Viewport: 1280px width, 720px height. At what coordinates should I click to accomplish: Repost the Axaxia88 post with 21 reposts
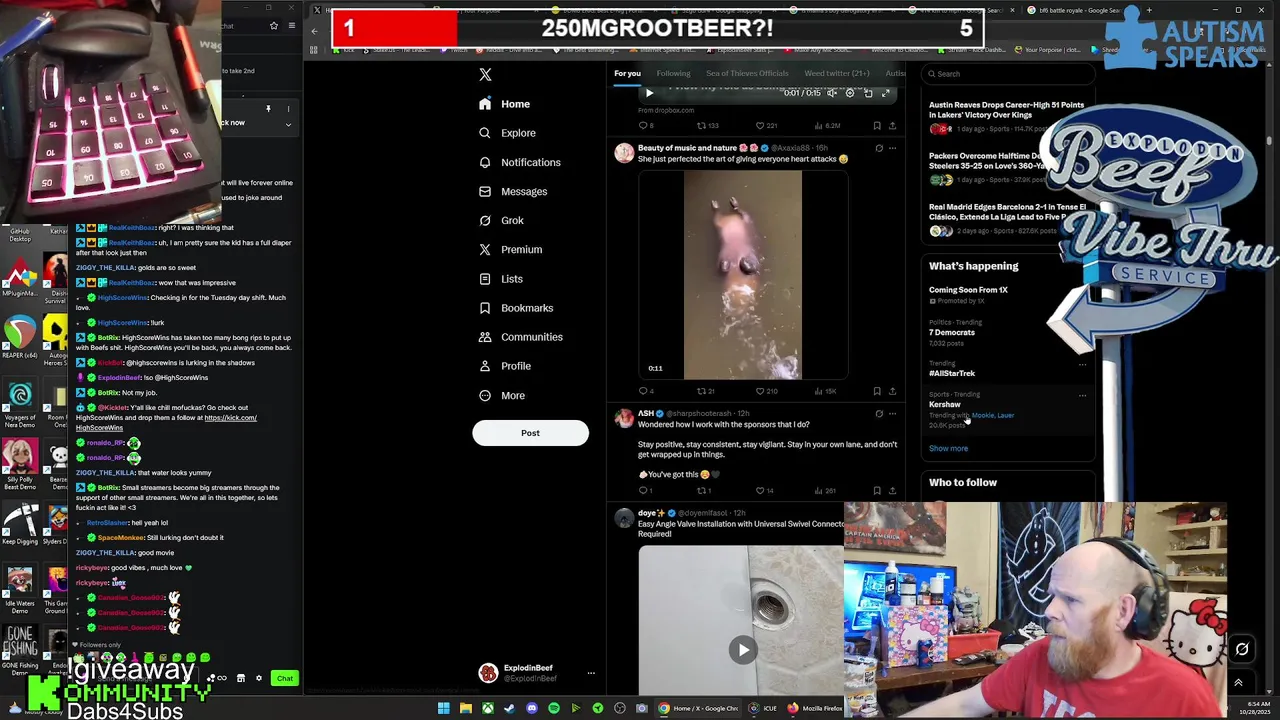point(706,391)
